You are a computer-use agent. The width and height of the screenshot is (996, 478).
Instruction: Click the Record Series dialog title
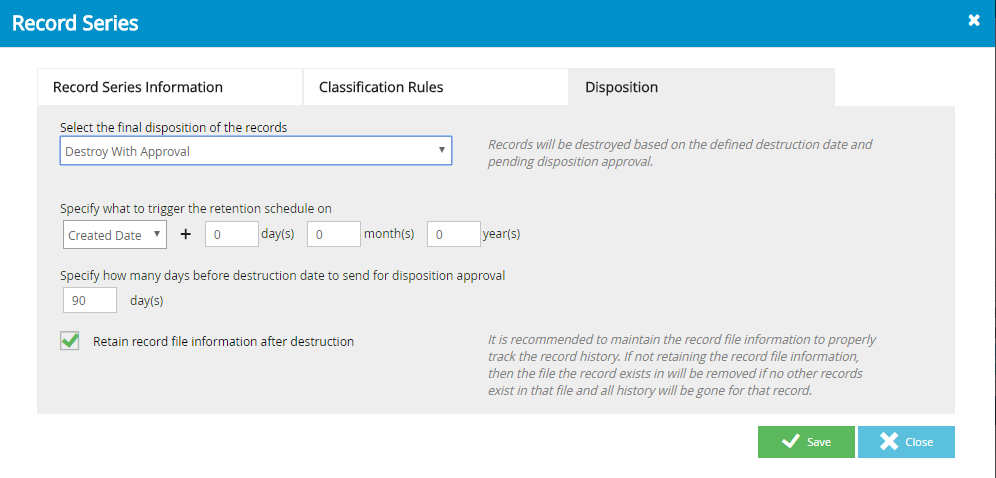75,23
